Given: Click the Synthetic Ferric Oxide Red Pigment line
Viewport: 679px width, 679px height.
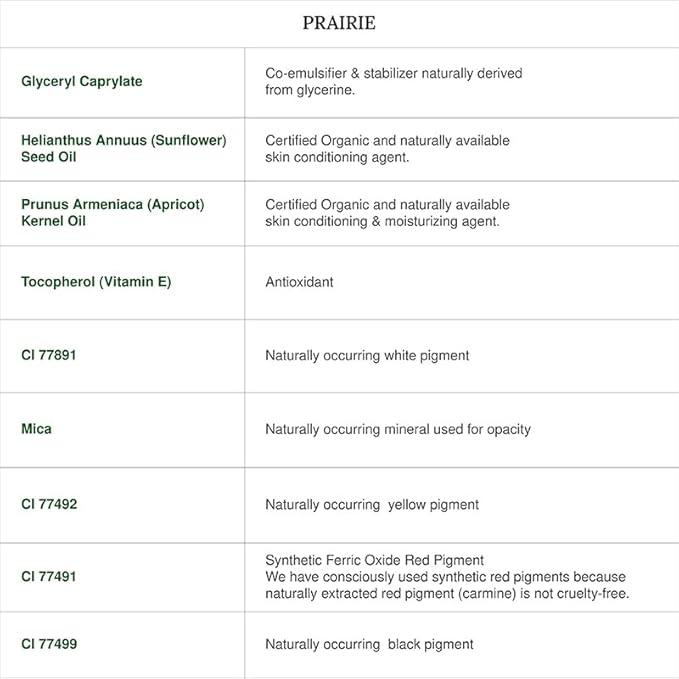Looking at the screenshot, I should pyautogui.click(x=374, y=560).
